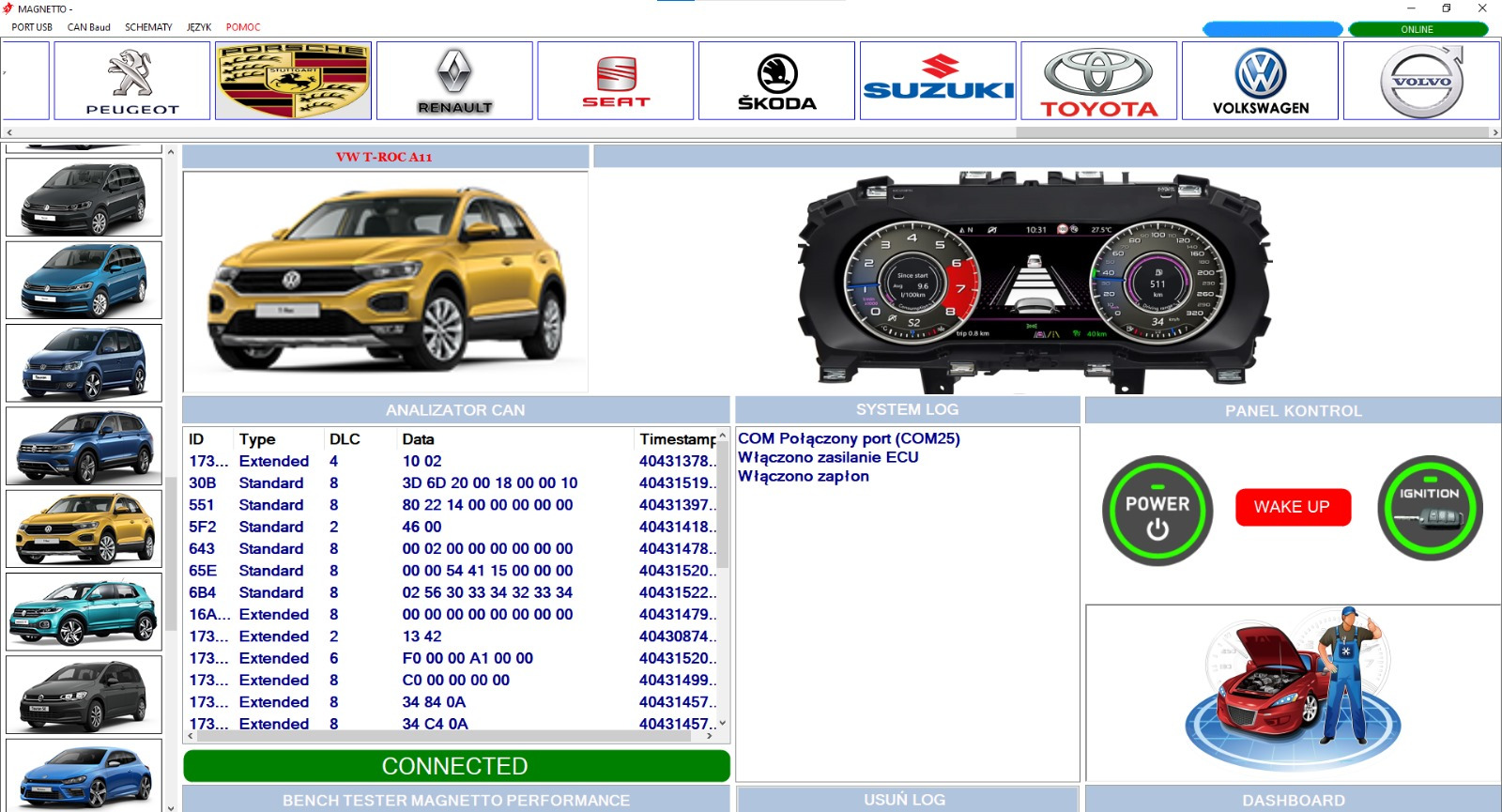Select the dark blue VW Sharan thumbnail
Image resolution: width=1502 pixels, height=812 pixels.
84,362
